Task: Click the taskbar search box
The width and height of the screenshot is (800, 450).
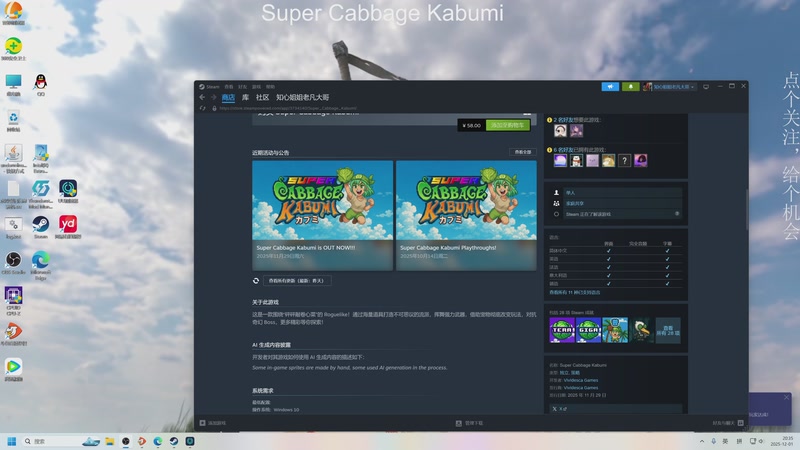Action: tap(60, 441)
